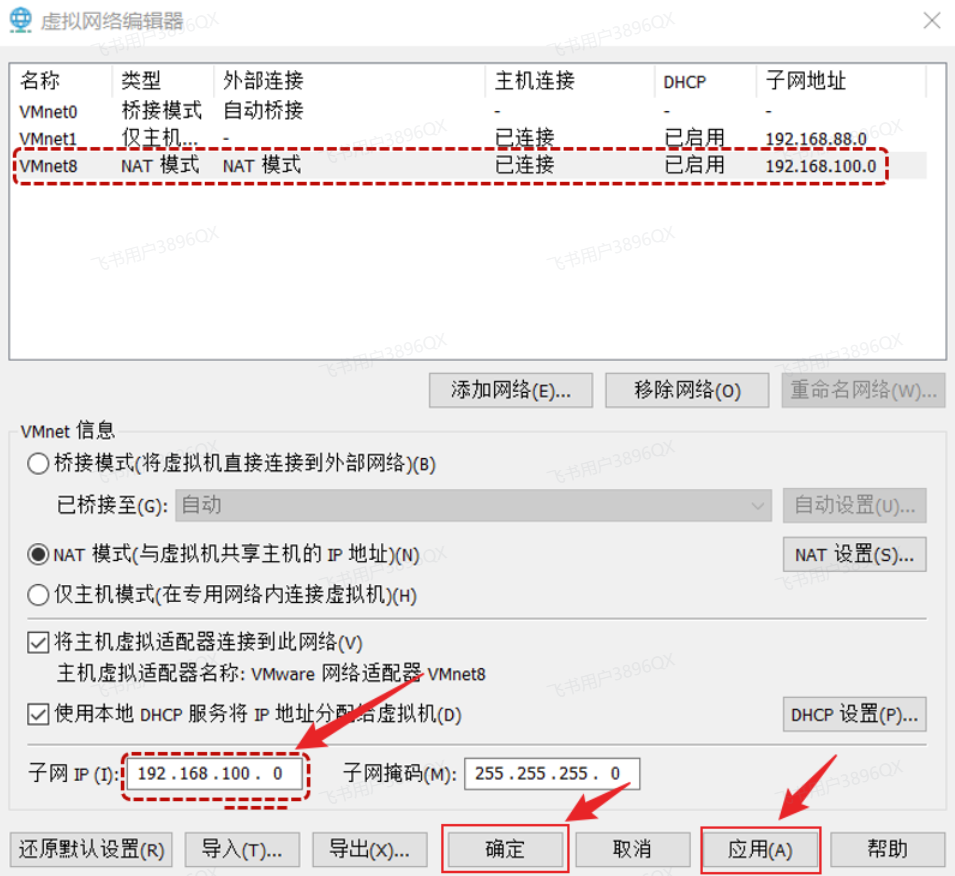Click 已启用 DHCP cell in VMnet8 row
This screenshot has width=955, height=876.
tap(694, 165)
